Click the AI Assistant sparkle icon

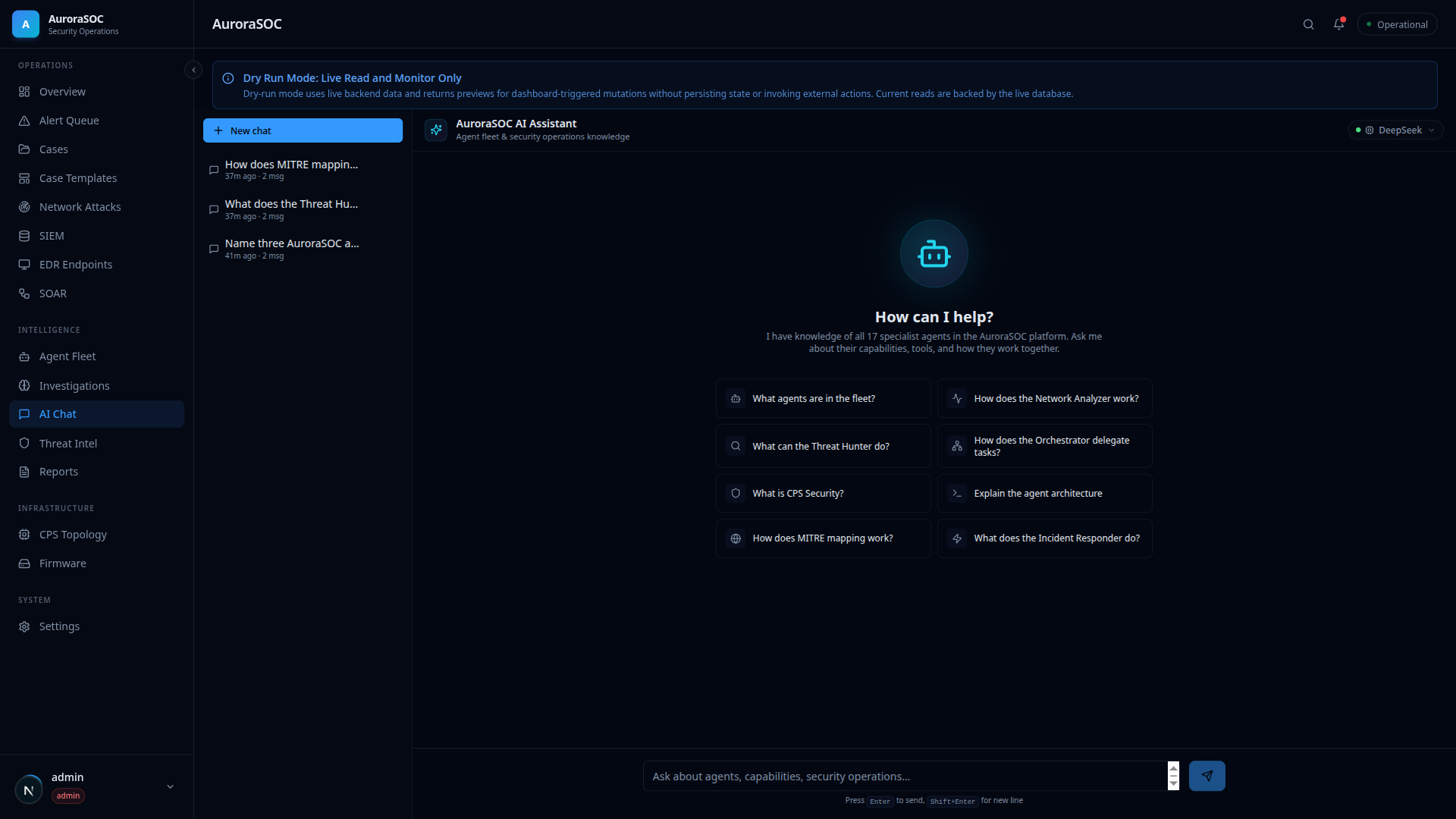coord(436,130)
